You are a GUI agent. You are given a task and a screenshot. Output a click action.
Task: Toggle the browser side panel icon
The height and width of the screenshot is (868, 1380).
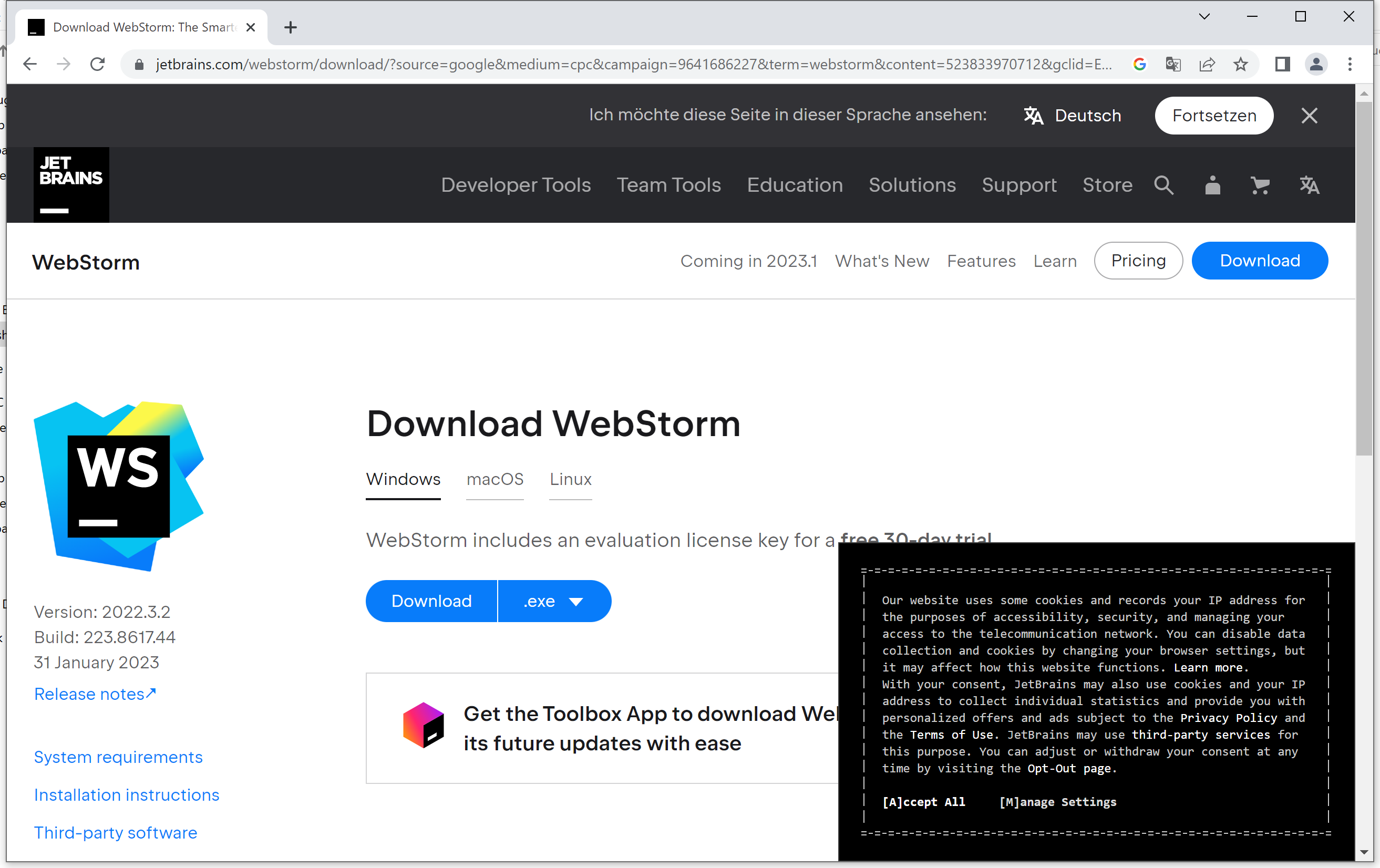(1282, 64)
